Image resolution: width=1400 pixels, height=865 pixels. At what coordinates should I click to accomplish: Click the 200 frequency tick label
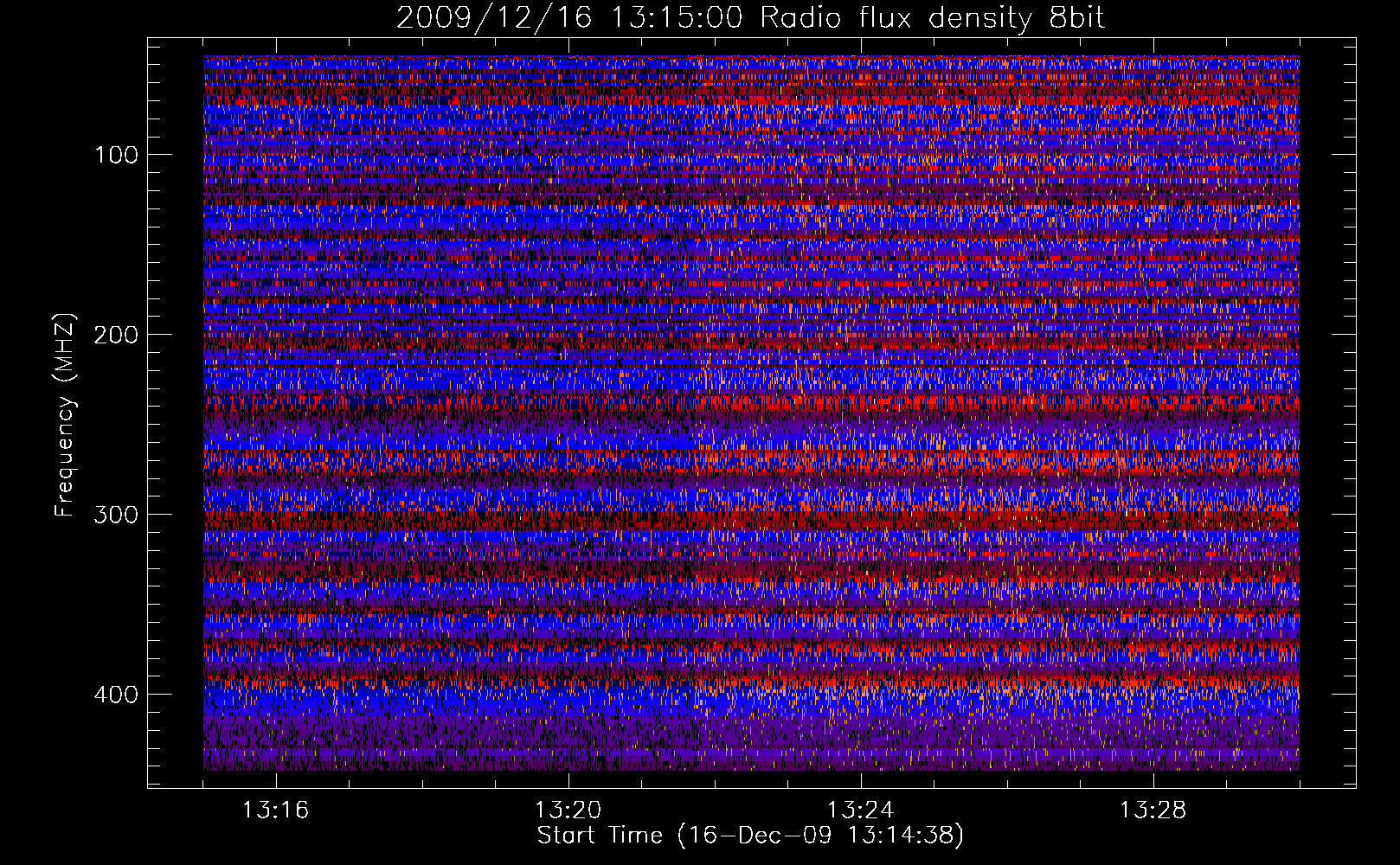click(116, 335)
